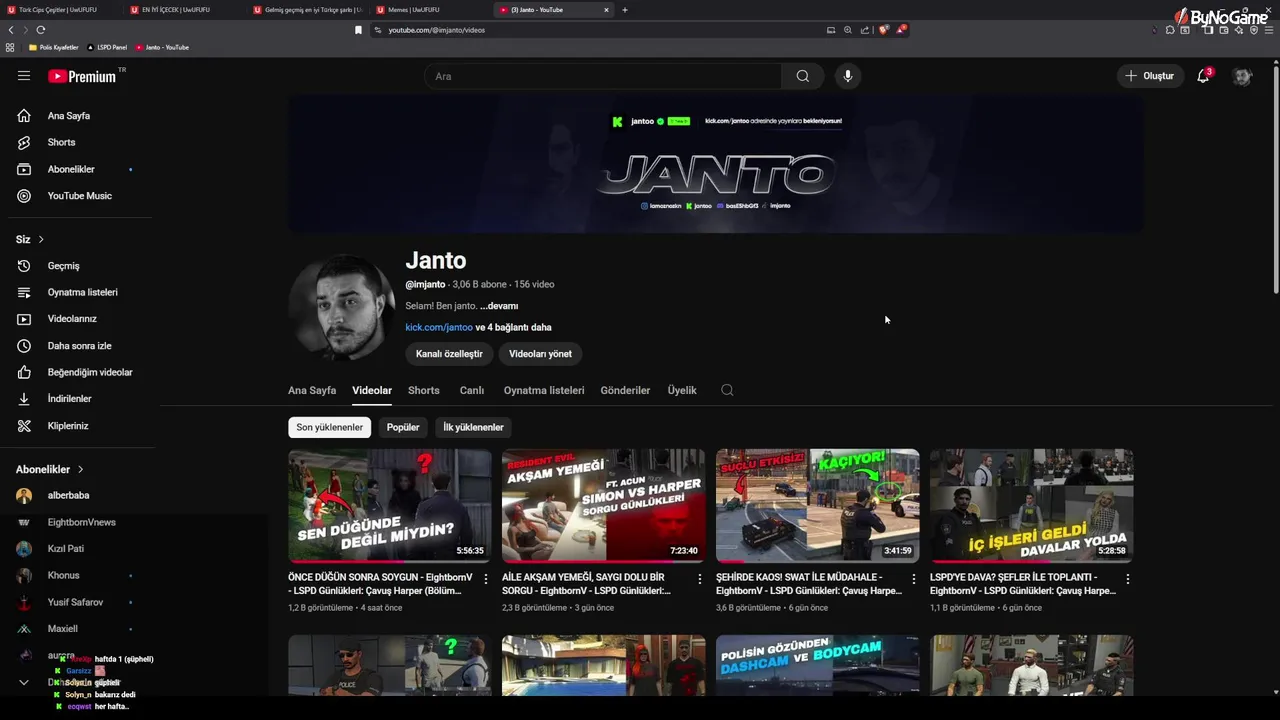
Task: Open Beğendiğim videolar list
Action: tap(90, 372)
